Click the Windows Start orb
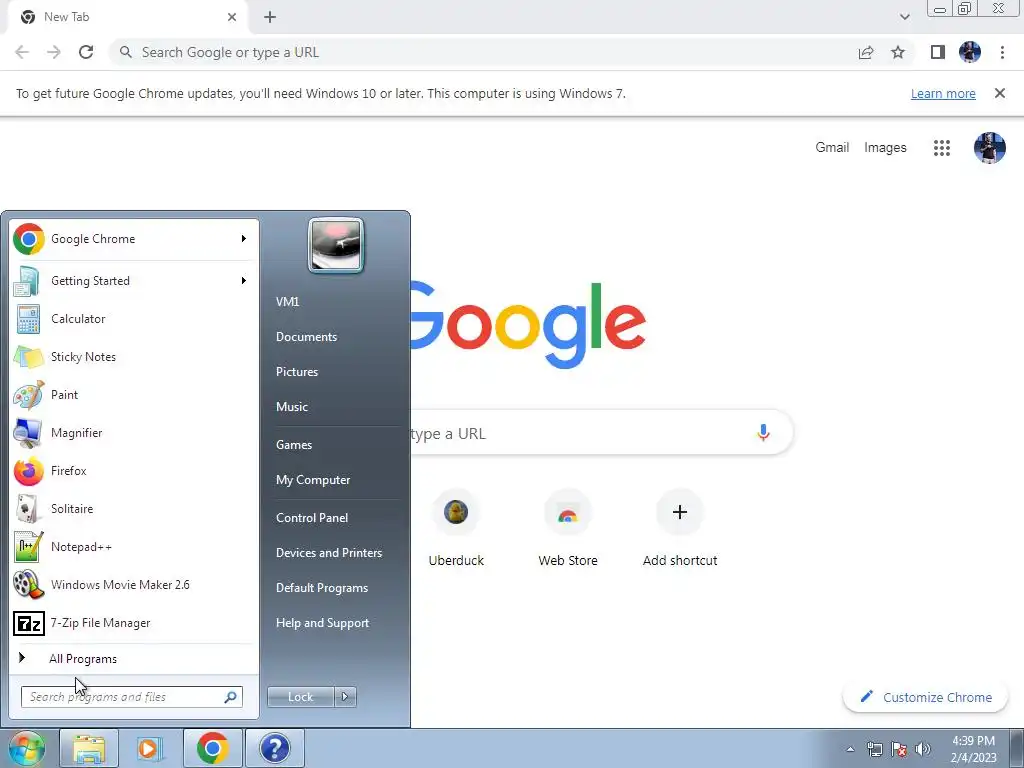The height and width of the screenshot is (768, 1024). [26, 748]
